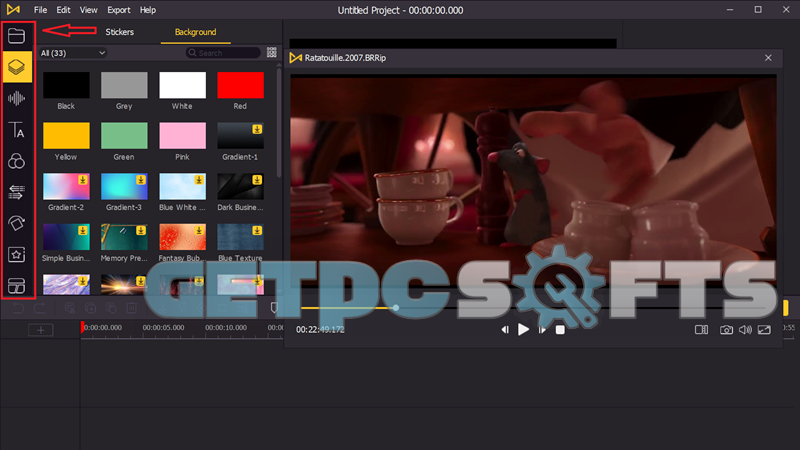
Task: Adjust volume with speaker icon
Action: click(745, 330)
